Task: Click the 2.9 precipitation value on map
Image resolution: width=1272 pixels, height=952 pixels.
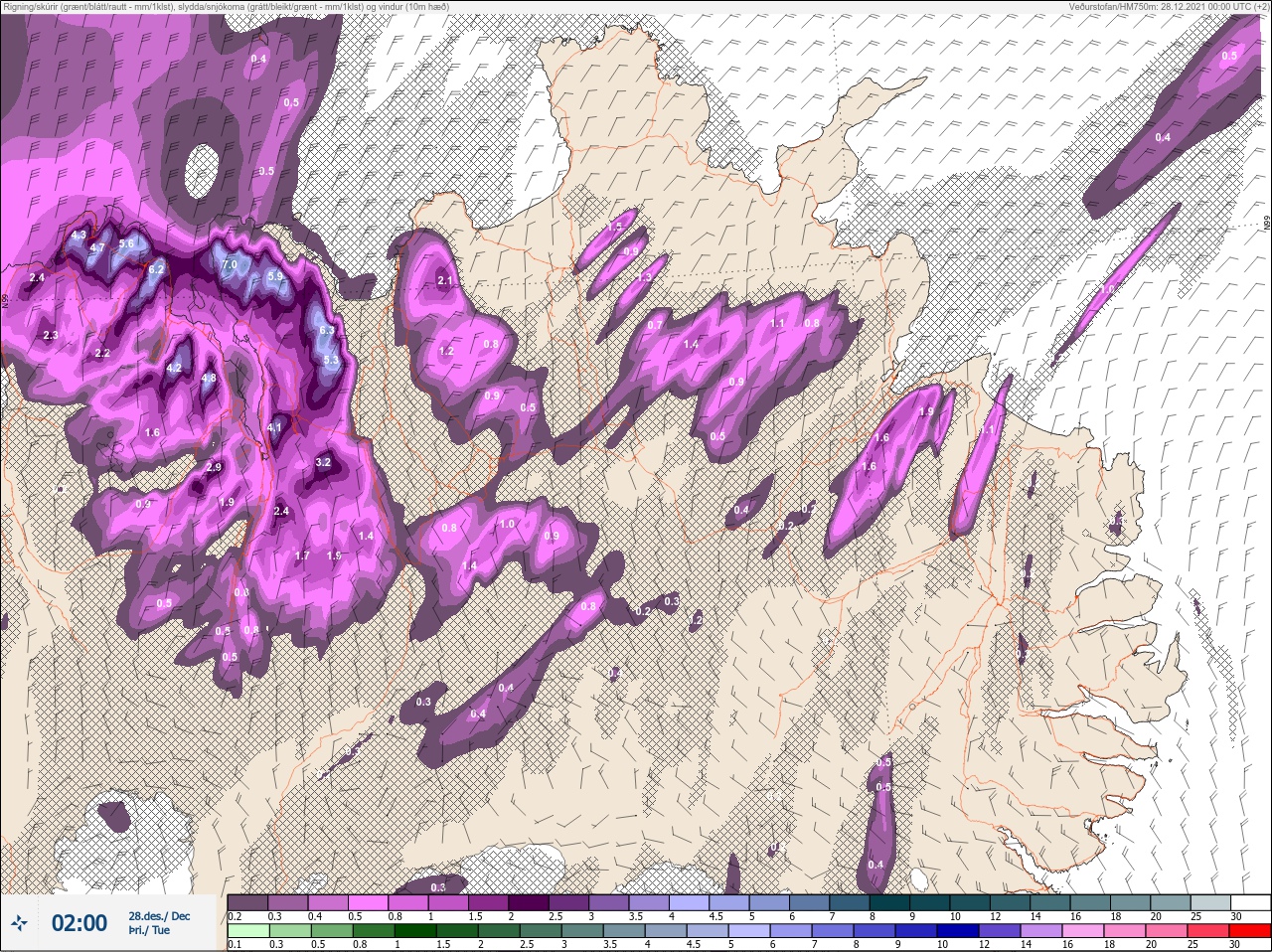Action: [214, 467]
